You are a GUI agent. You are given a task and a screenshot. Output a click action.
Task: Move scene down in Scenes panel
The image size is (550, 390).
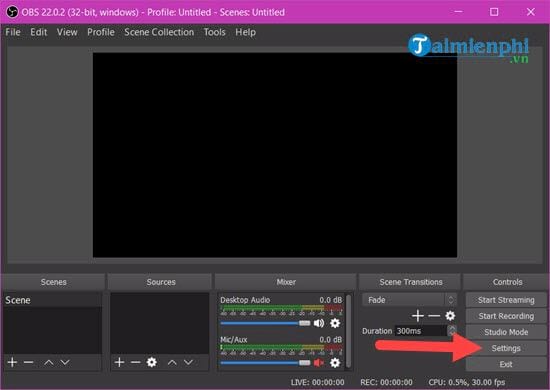coord(65,362)
